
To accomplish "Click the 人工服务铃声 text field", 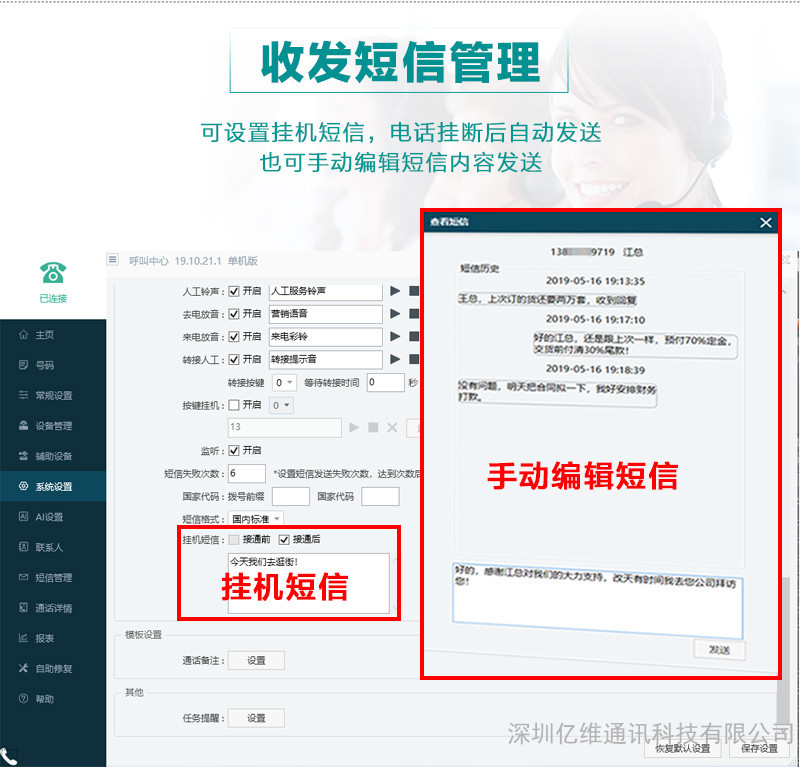I will pyautogui.click(x=326, y=291).
